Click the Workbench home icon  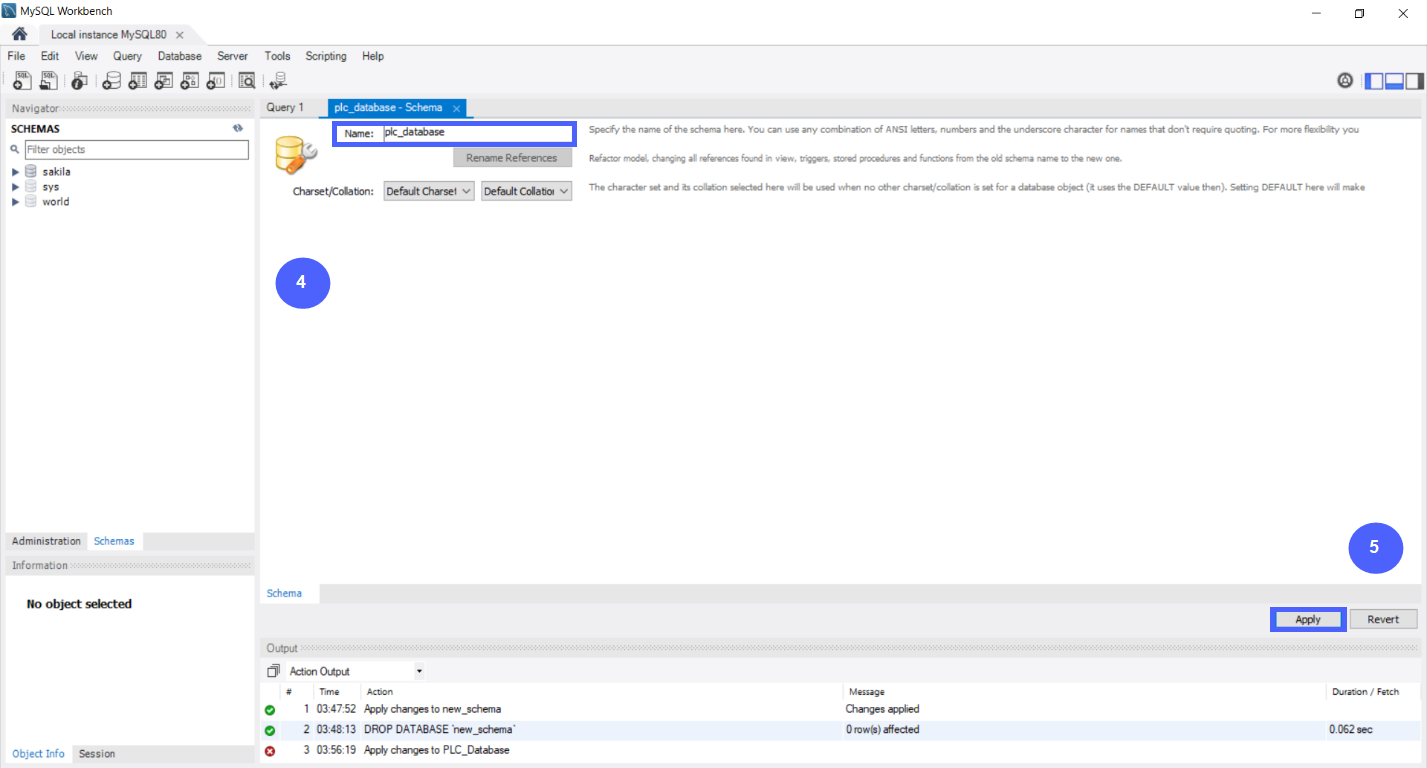[18, 32]
